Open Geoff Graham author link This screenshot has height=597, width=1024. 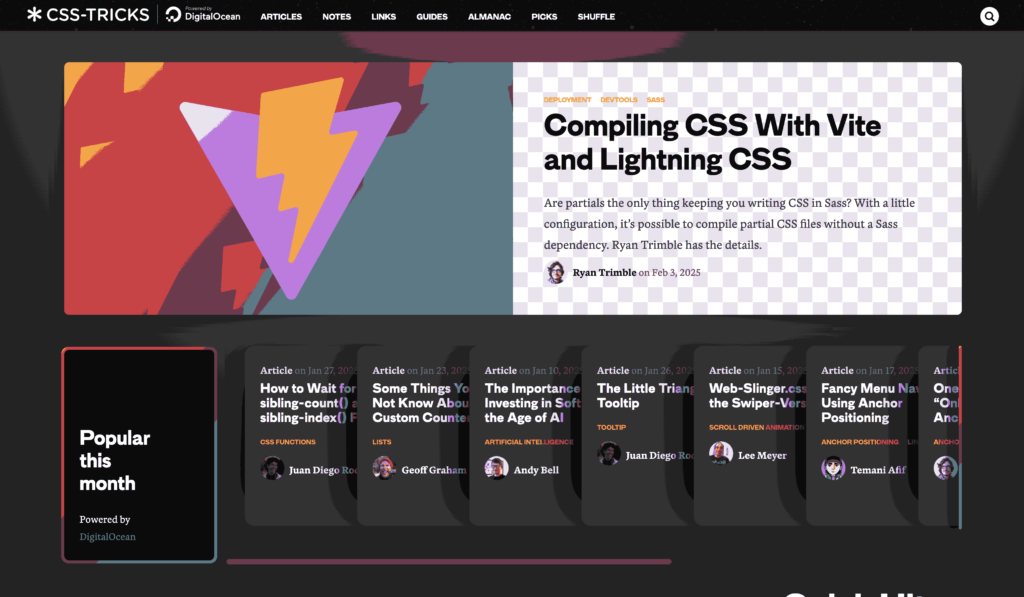pyautogui.click(x=434, y=470)
